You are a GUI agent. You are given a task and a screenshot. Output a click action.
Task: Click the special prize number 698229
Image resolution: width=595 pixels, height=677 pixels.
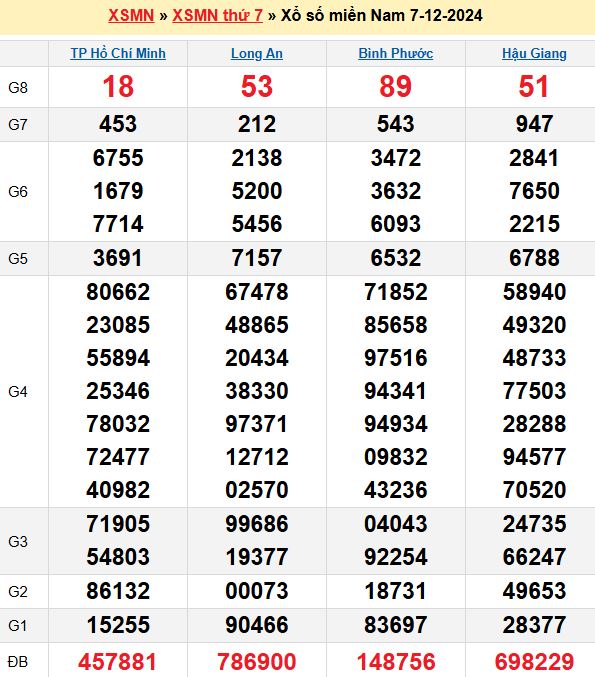click(535, 662)
